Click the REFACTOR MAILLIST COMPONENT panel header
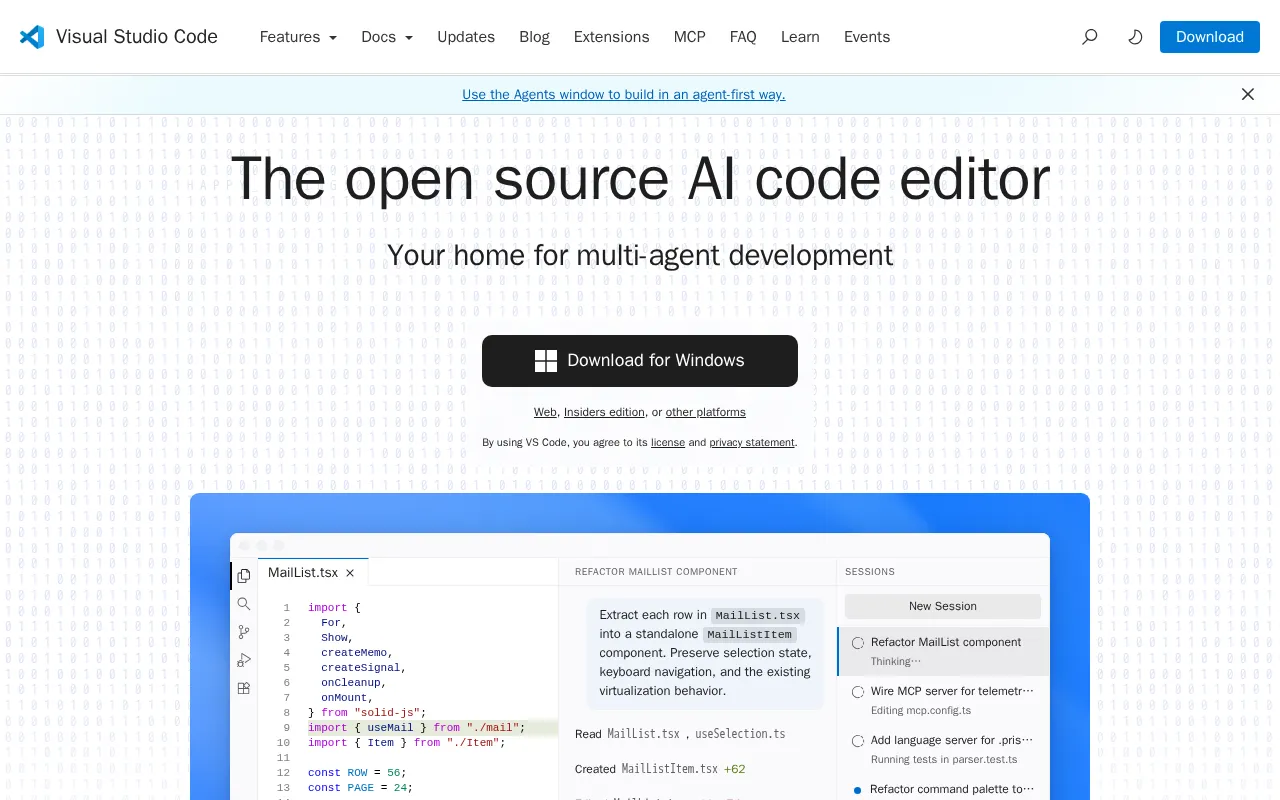The width and height of the screenshot is (1280, 800). [x=656, y=572]
